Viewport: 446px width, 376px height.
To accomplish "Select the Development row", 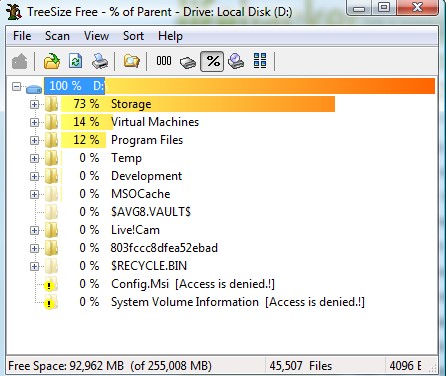I will [121, 176].
